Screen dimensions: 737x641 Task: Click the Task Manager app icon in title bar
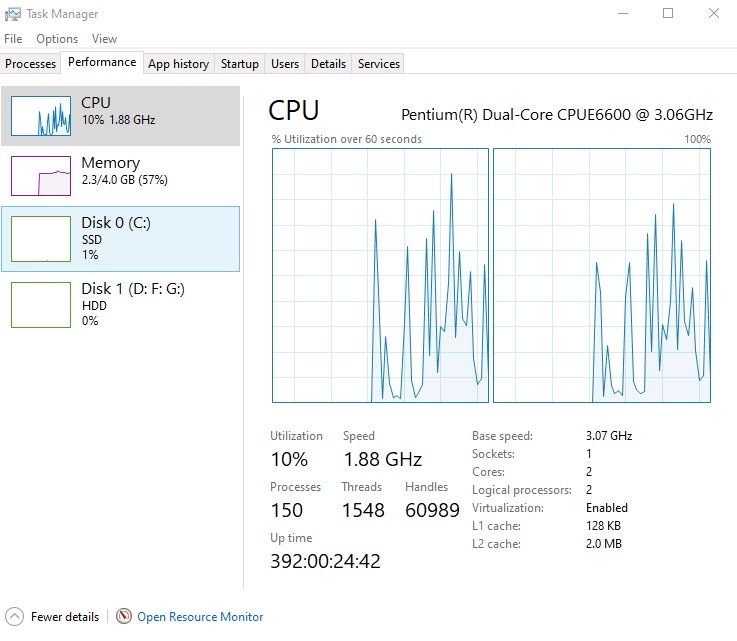coord(13,14)
